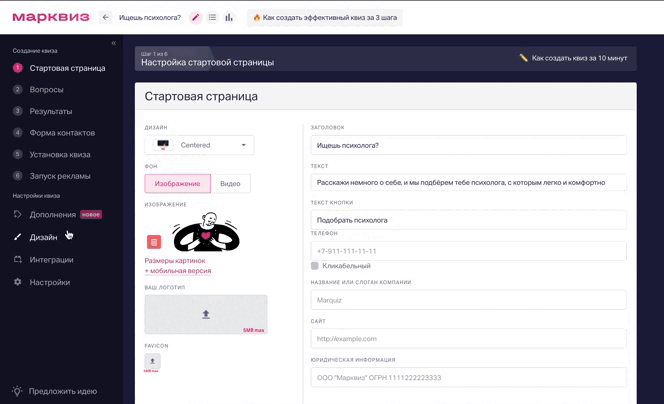Click the design template preview icon
The width and height of the screenshot is (664, 404).
163,145
